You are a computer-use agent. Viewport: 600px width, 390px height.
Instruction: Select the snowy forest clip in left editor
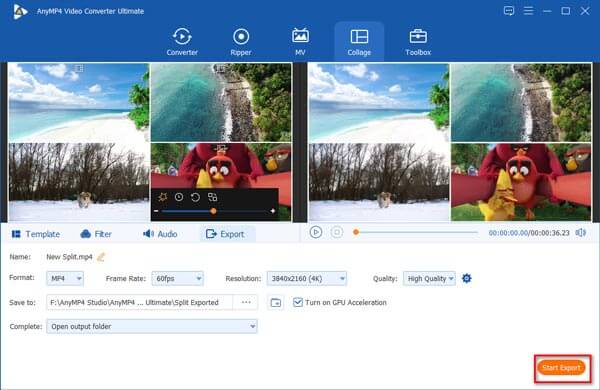(x=78, y=182)
